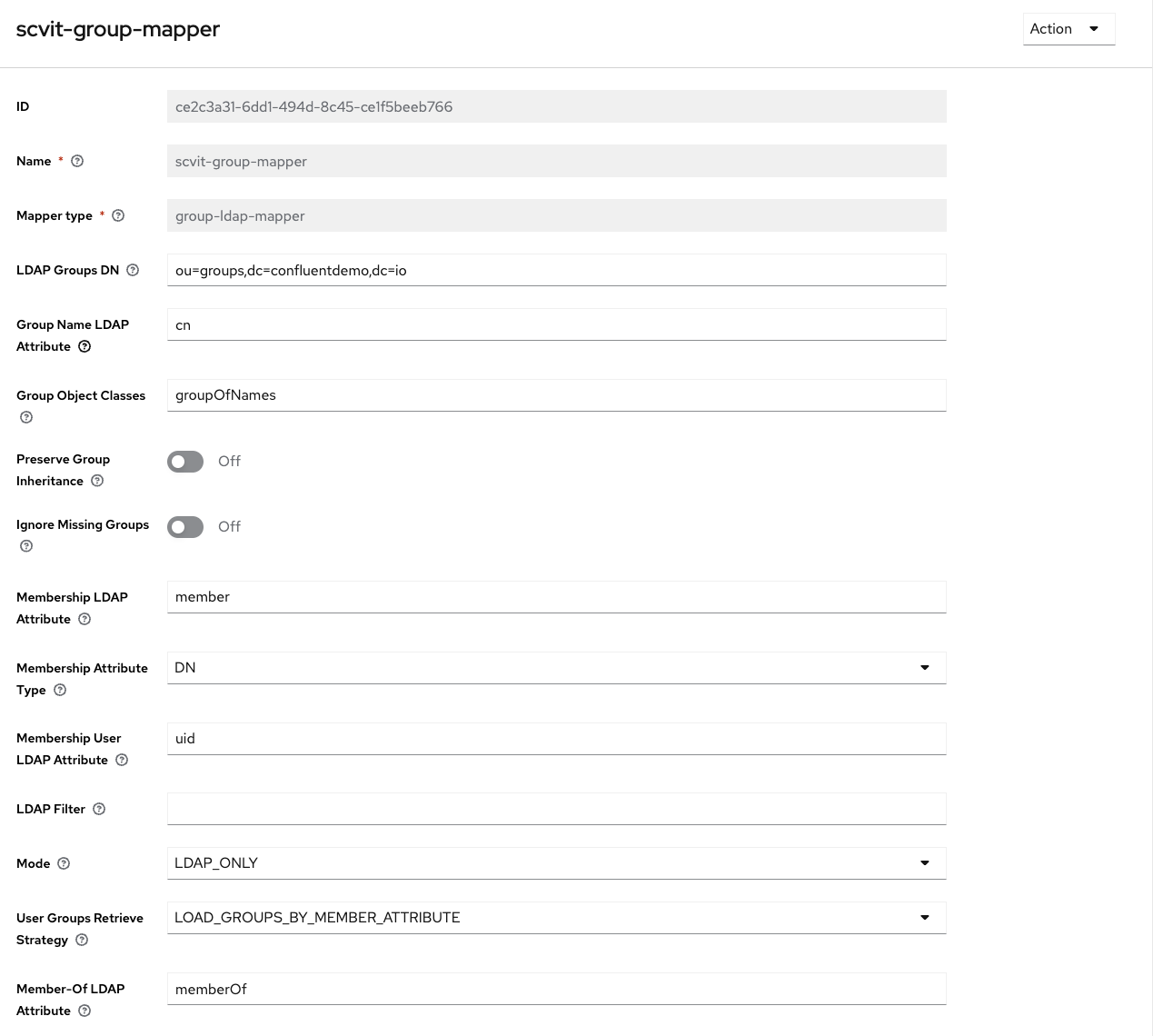Open help tooltip for Name field

(x=77, y=161)
